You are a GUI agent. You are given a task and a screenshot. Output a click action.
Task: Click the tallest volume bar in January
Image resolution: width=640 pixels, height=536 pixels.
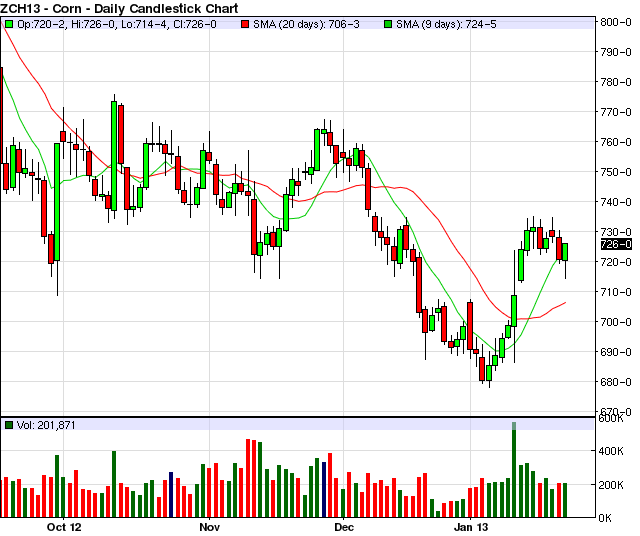click(514, 470)
